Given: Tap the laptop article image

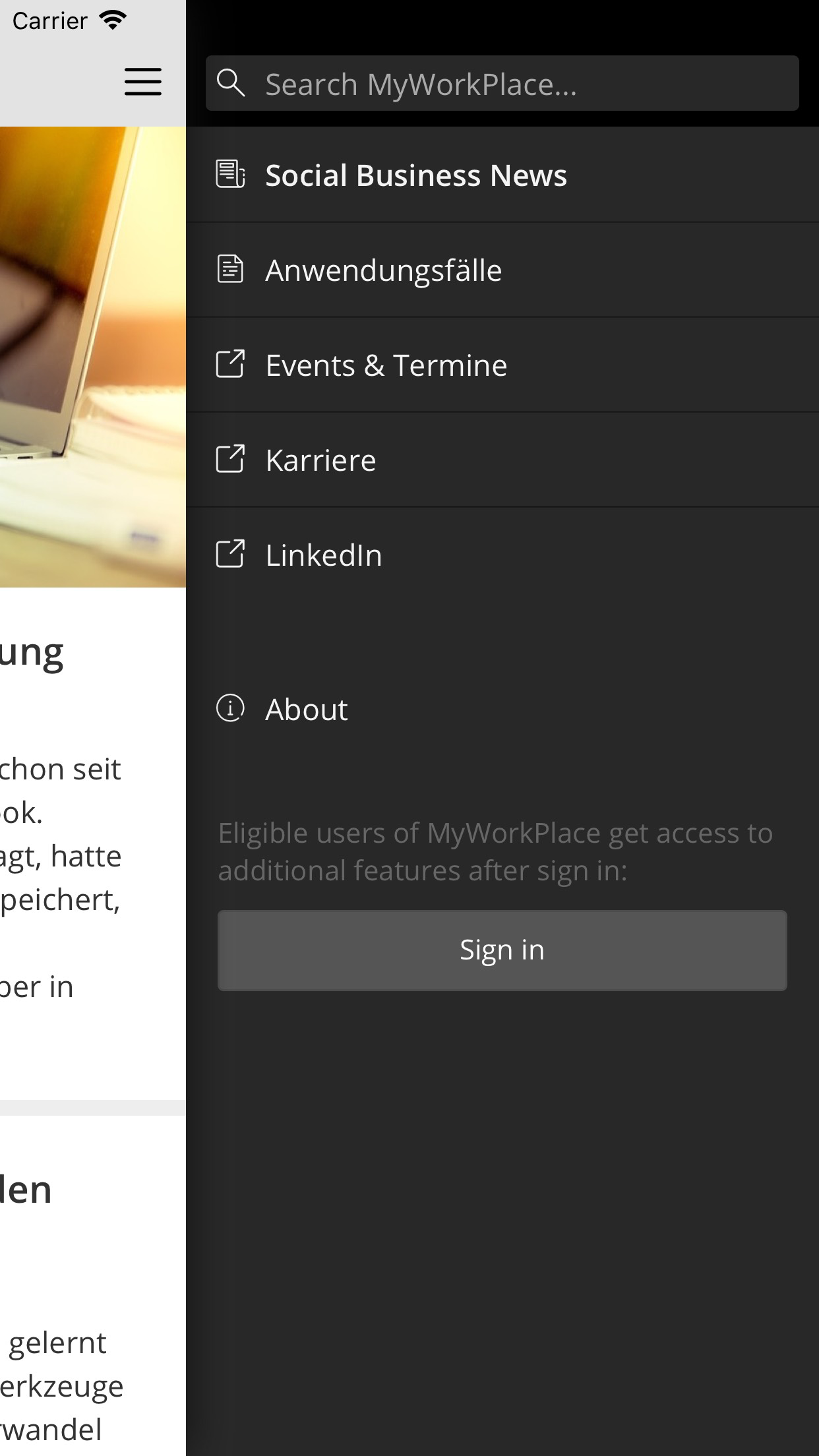Looking at the screenshot, I should coord(92,356).
